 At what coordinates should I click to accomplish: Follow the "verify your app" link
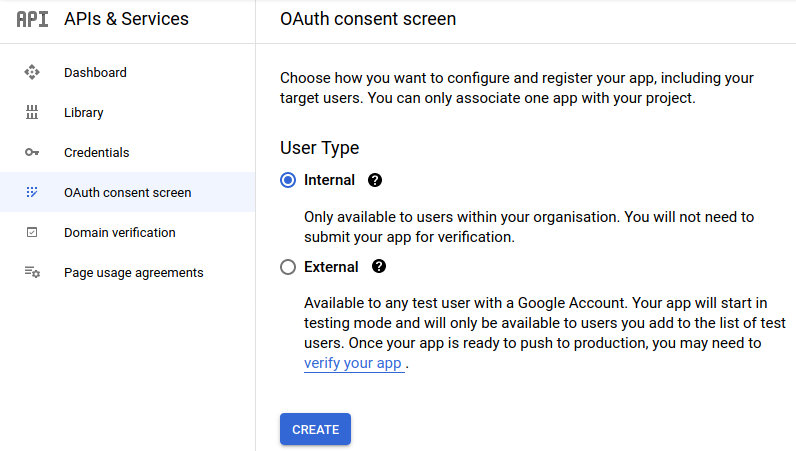353,364
